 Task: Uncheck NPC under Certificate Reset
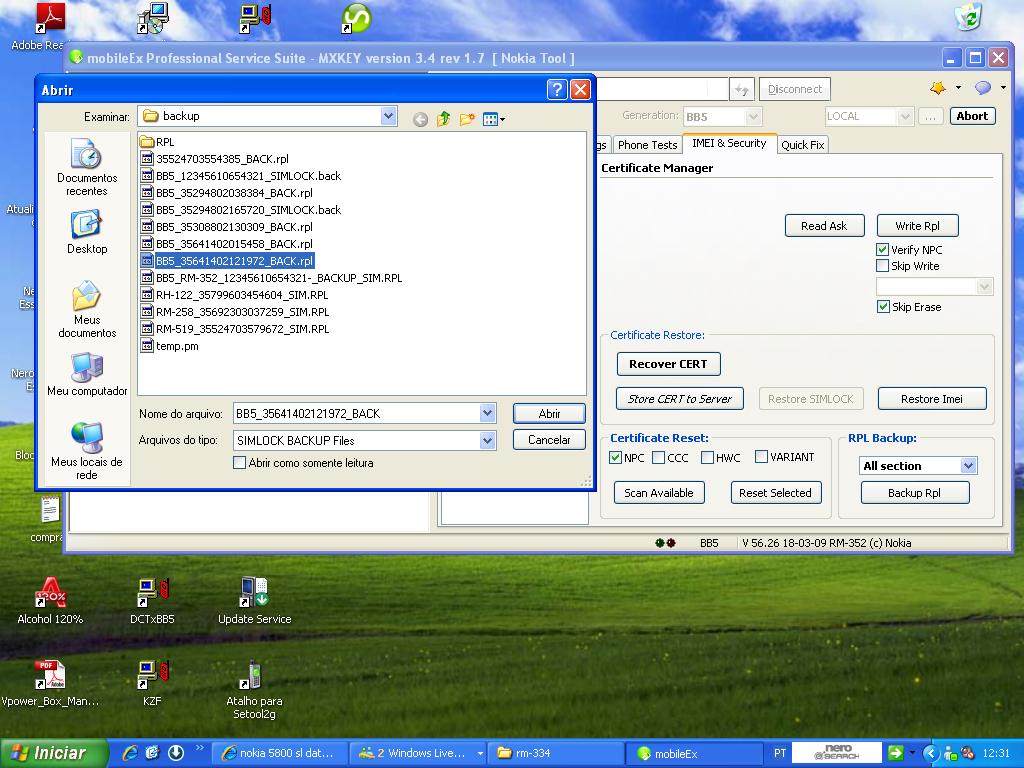click(615, 457)
